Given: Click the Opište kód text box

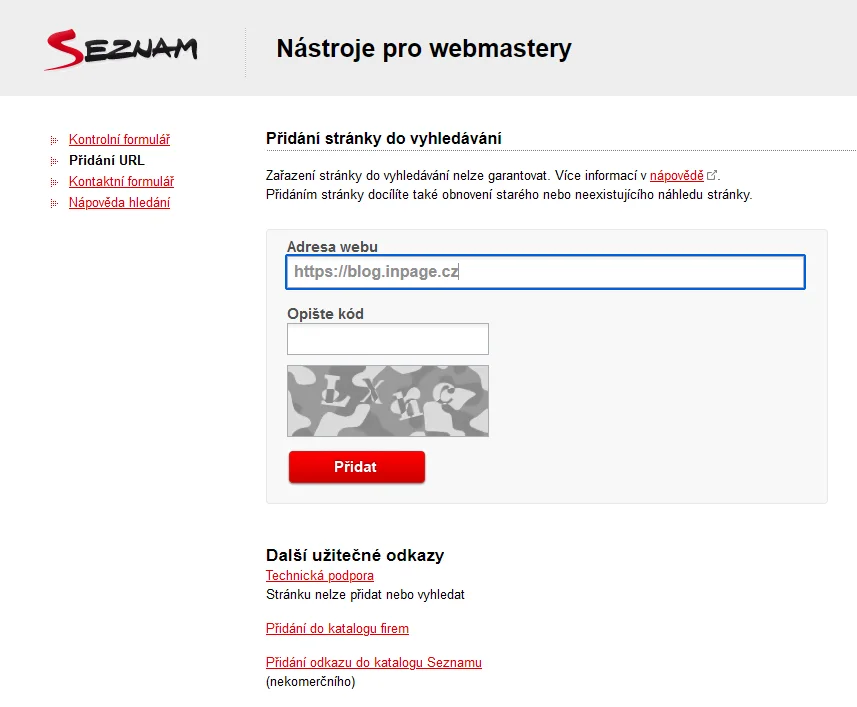Looking at the screenshot, I should [x=388, y=339].
